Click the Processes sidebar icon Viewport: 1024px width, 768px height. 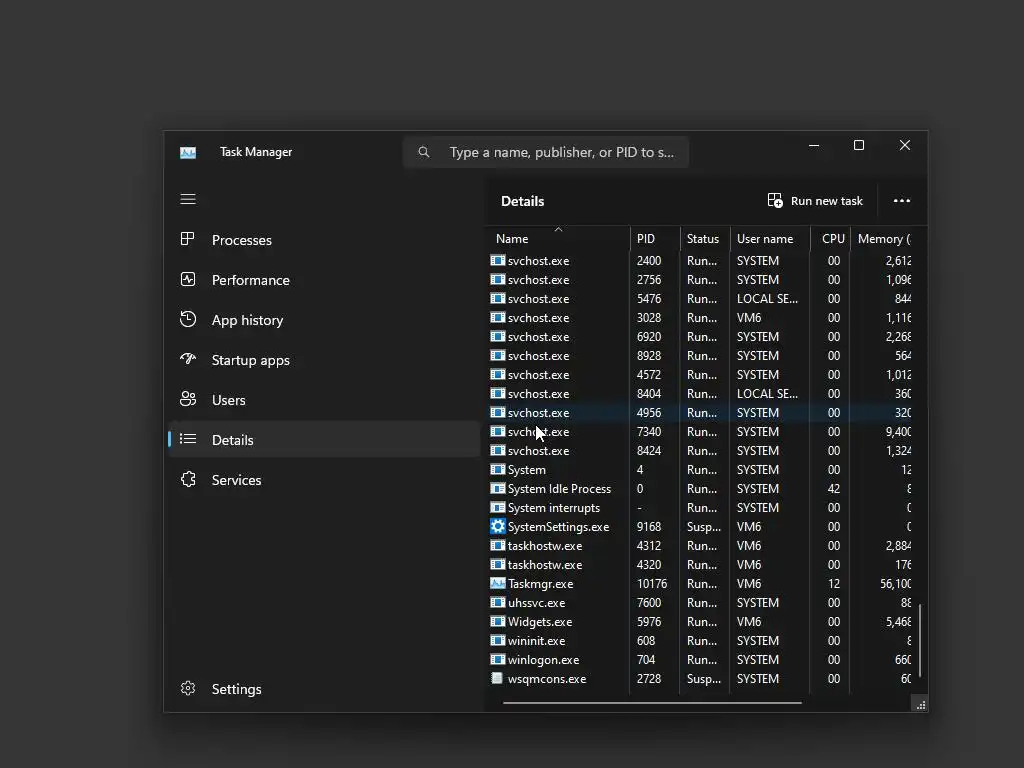click(x=187, y=239)
